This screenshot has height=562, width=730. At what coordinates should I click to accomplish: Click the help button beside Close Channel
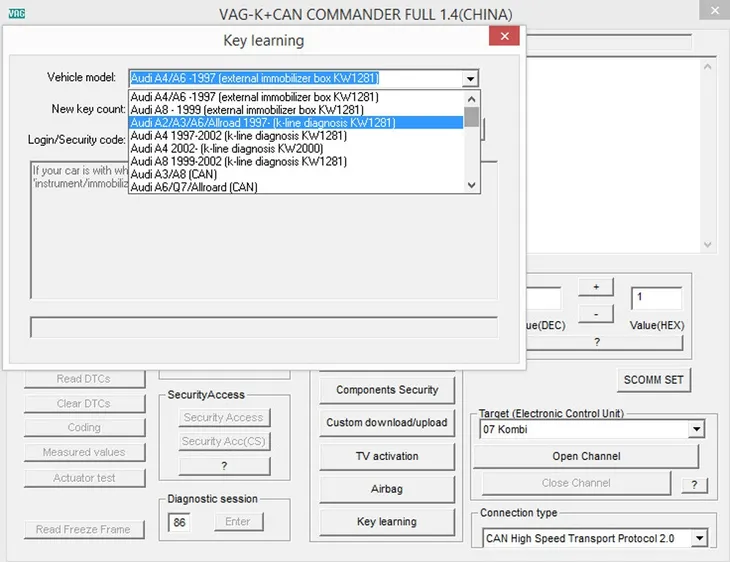click(x=694, y=485)
